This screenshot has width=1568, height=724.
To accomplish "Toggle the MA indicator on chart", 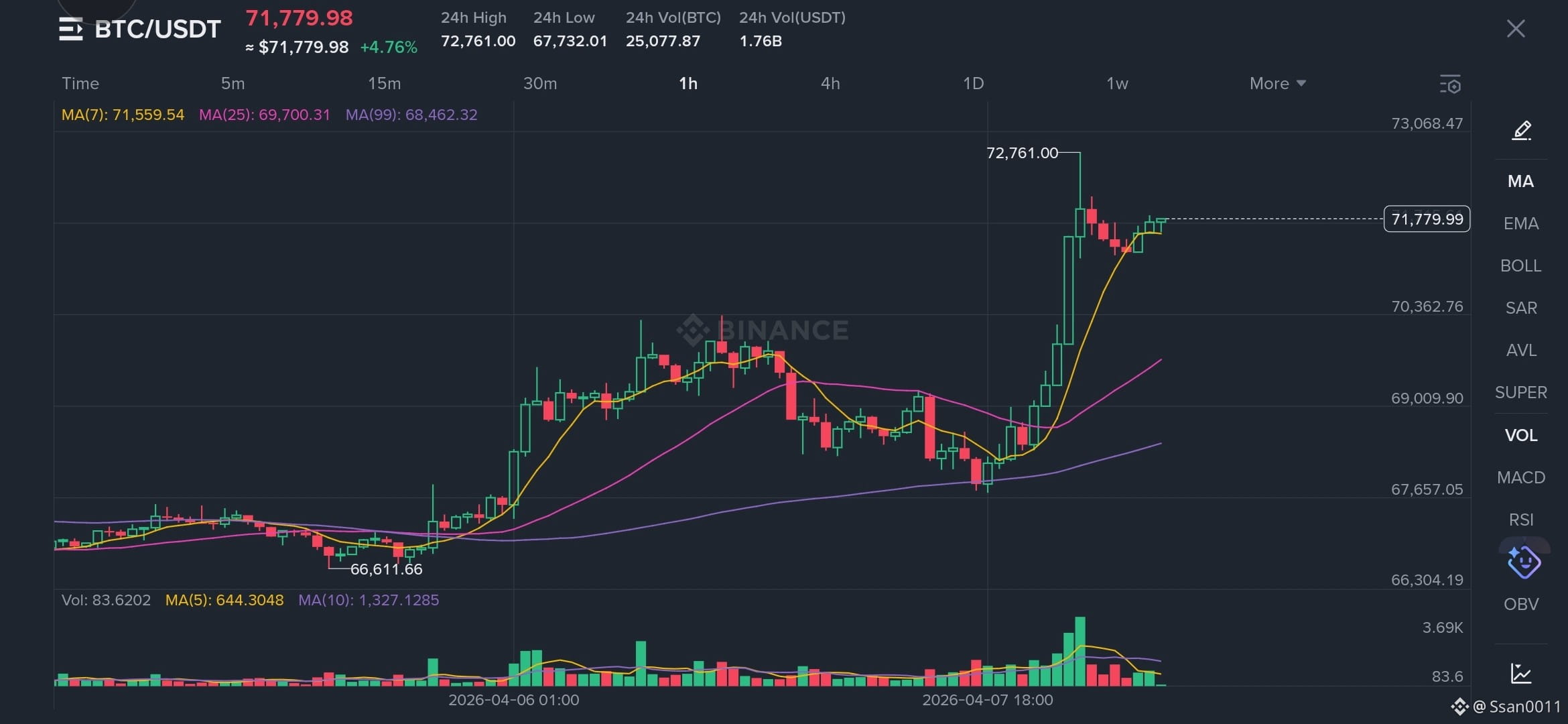I will click(1520, 181).
